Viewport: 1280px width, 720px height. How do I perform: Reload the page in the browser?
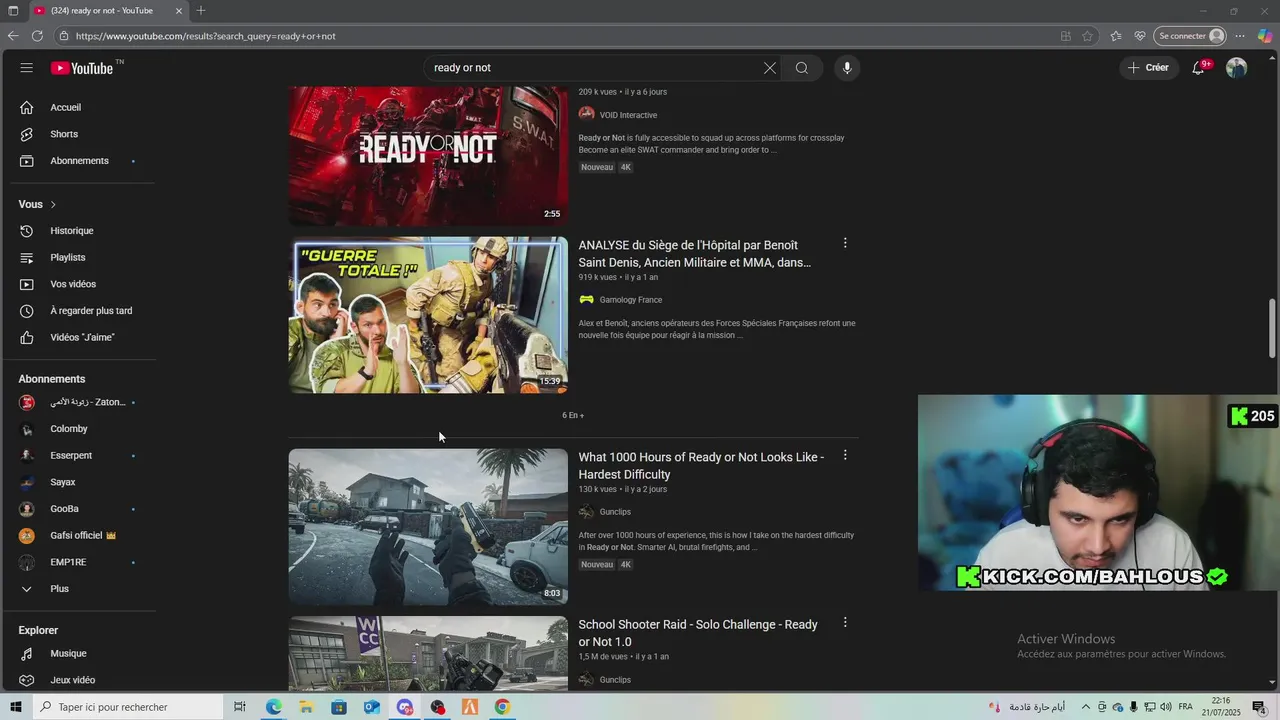click(37, 36)
